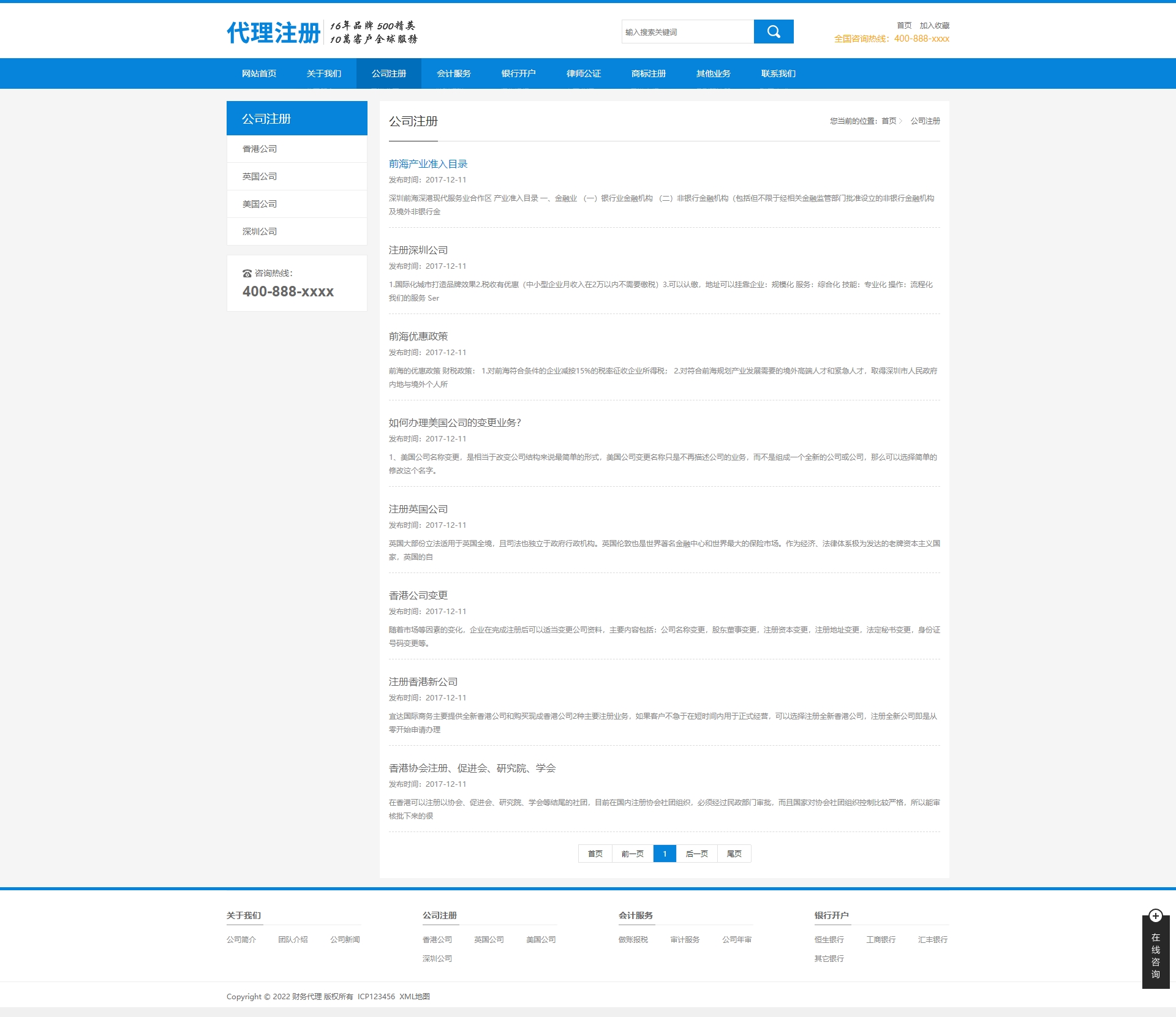Click breadcrumb 公司注册 link
Screen dimensions: 1176x1017
point(925,121)
